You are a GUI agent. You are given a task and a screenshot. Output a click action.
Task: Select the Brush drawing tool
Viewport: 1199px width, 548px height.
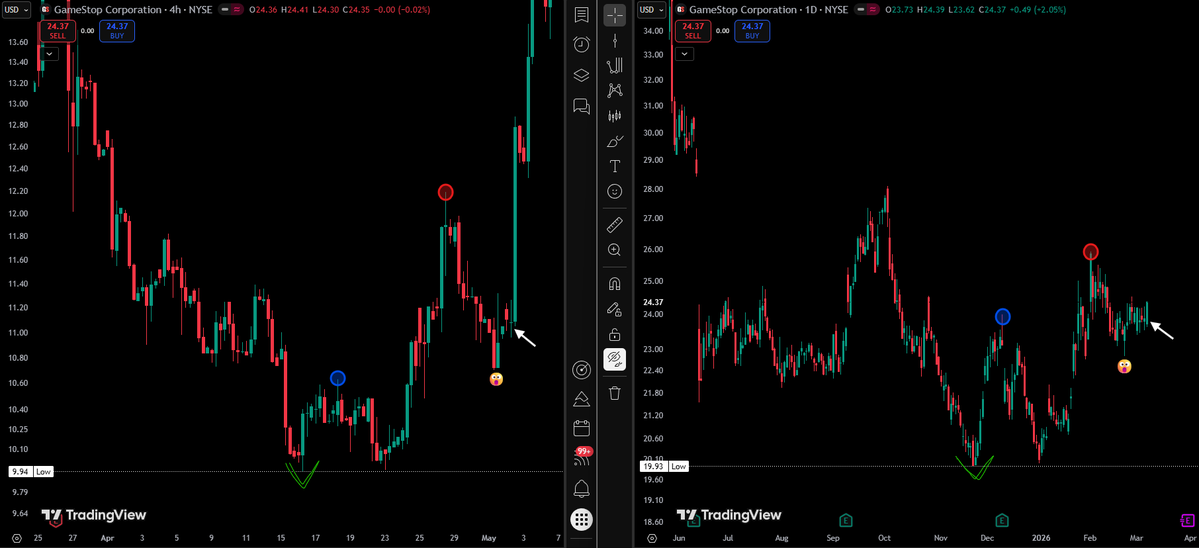click(x=615, y=141)
